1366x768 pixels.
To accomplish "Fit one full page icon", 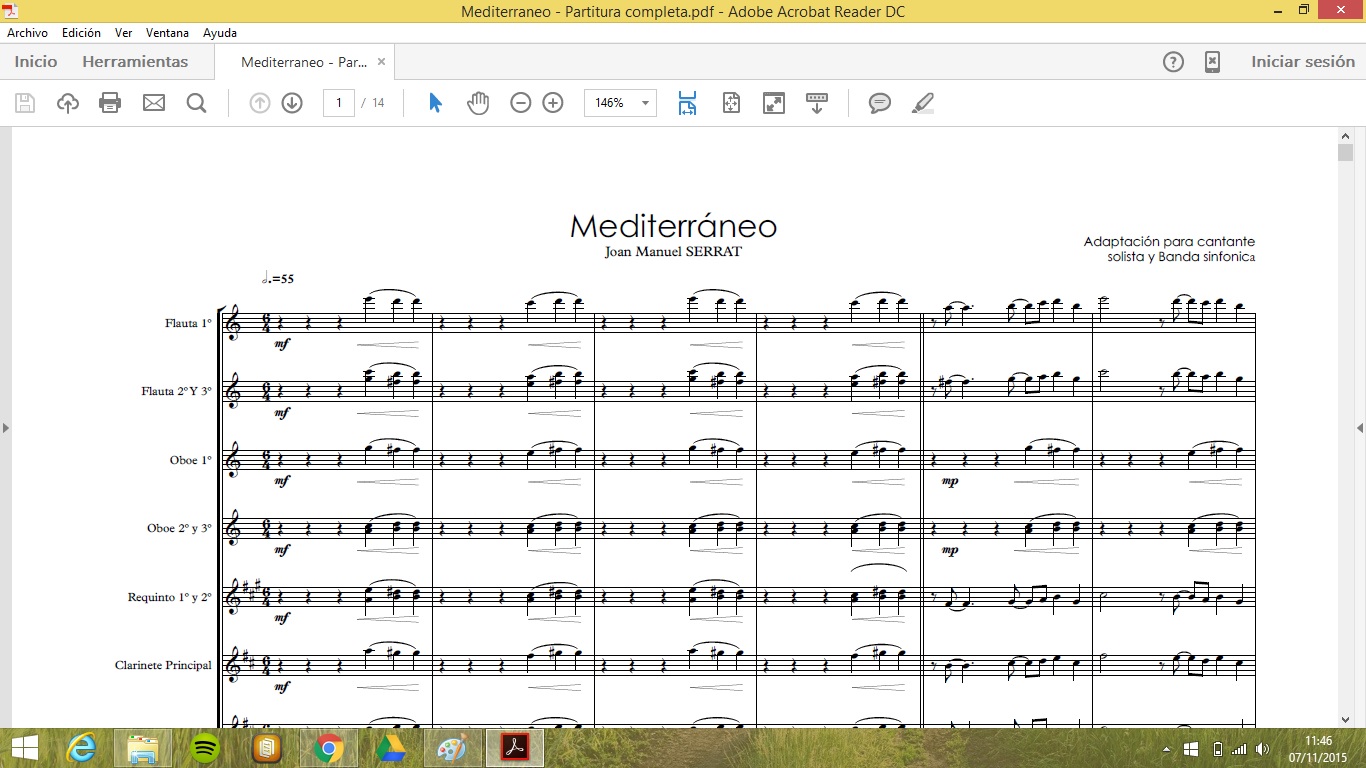I will click(x=731, y=103).
